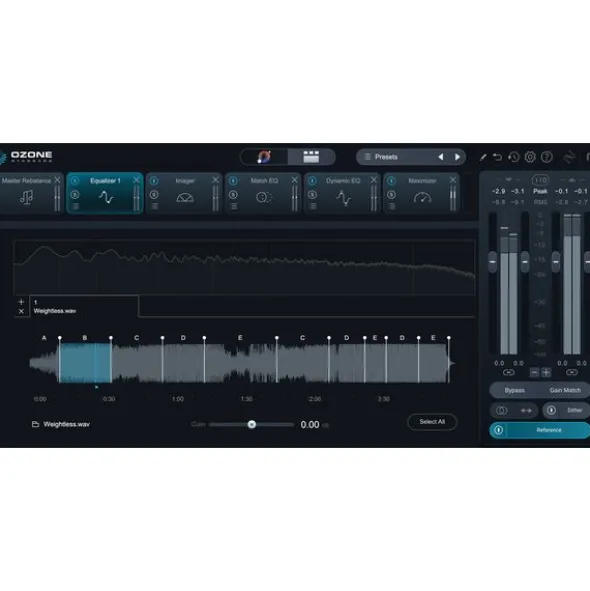Remove the Maximizer module

coord(453,180)
